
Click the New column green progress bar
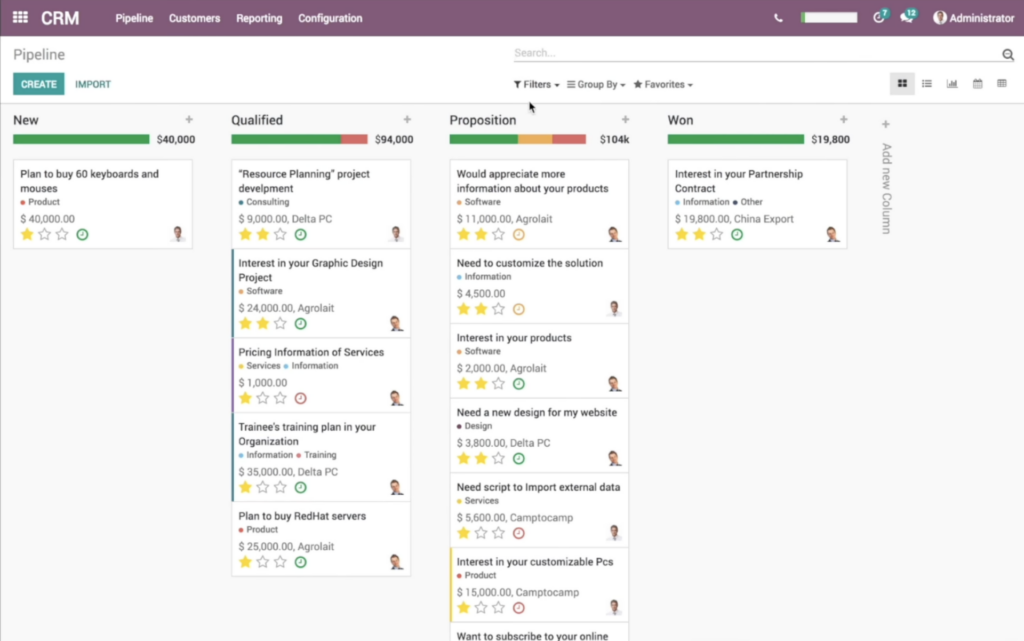(81, 139)
